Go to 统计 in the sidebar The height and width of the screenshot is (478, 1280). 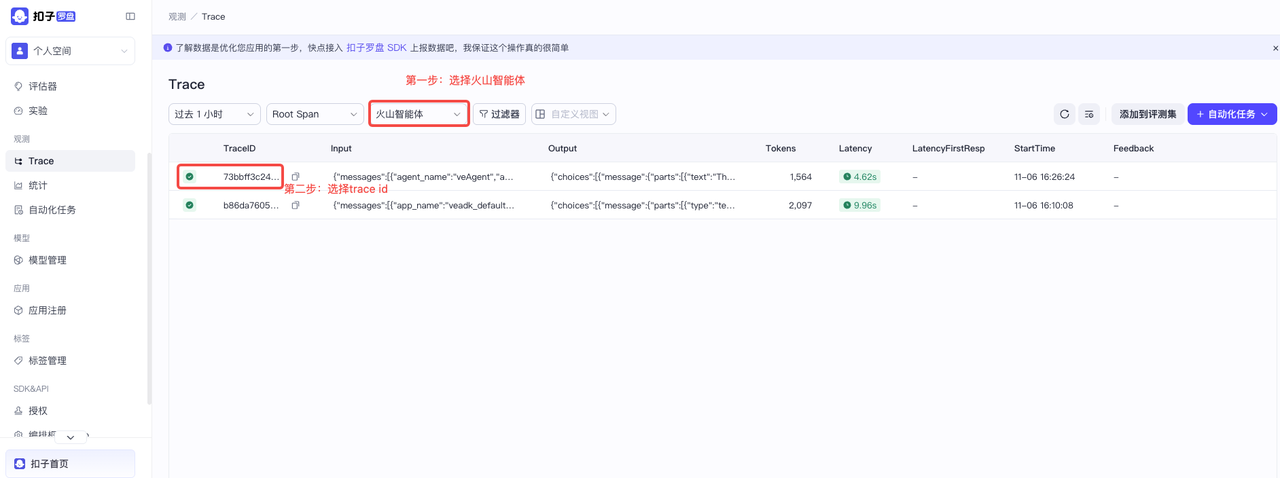tap(38, 185)
